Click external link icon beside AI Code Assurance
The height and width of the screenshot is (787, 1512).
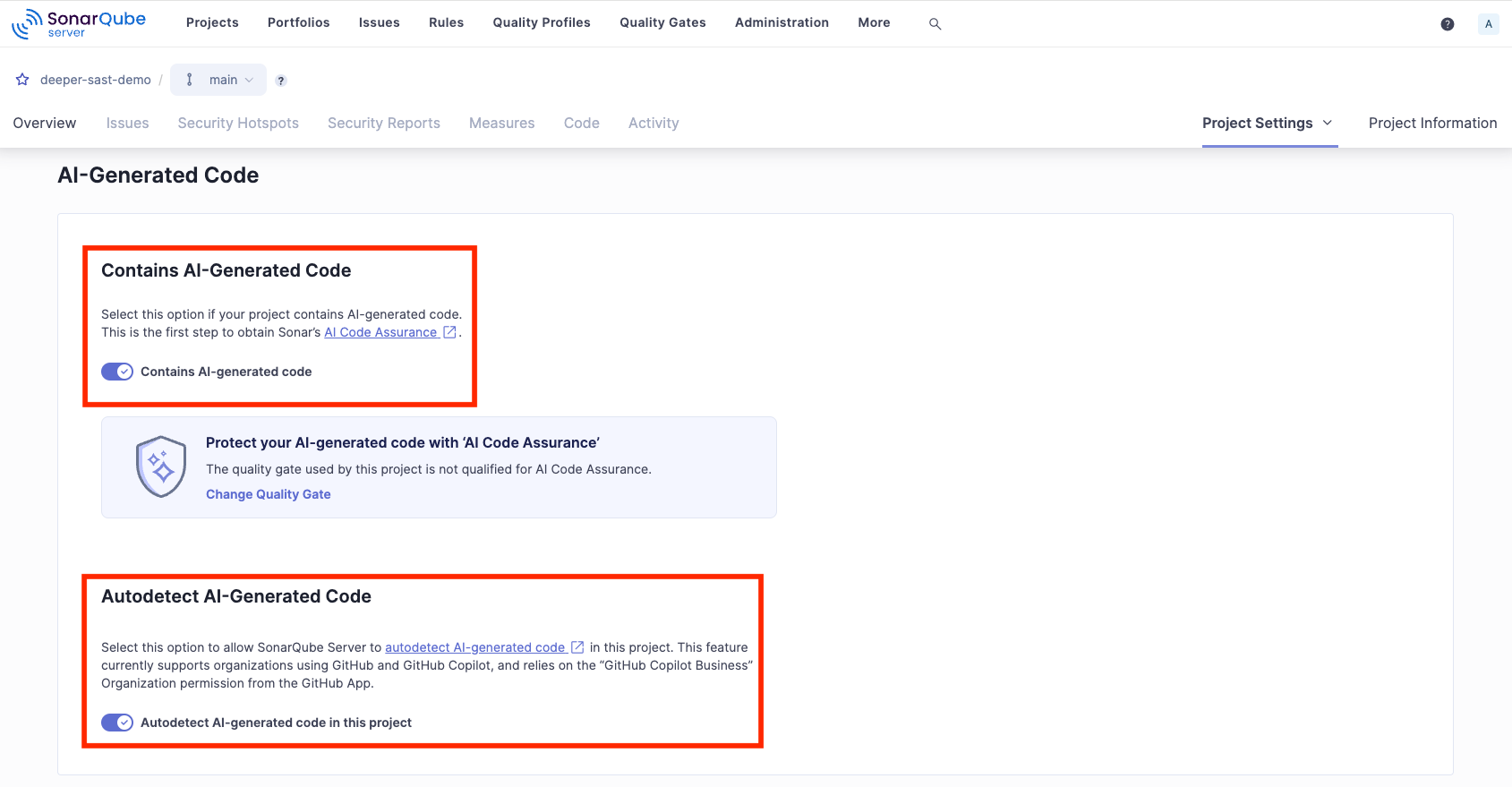click(x=450, y=332)
